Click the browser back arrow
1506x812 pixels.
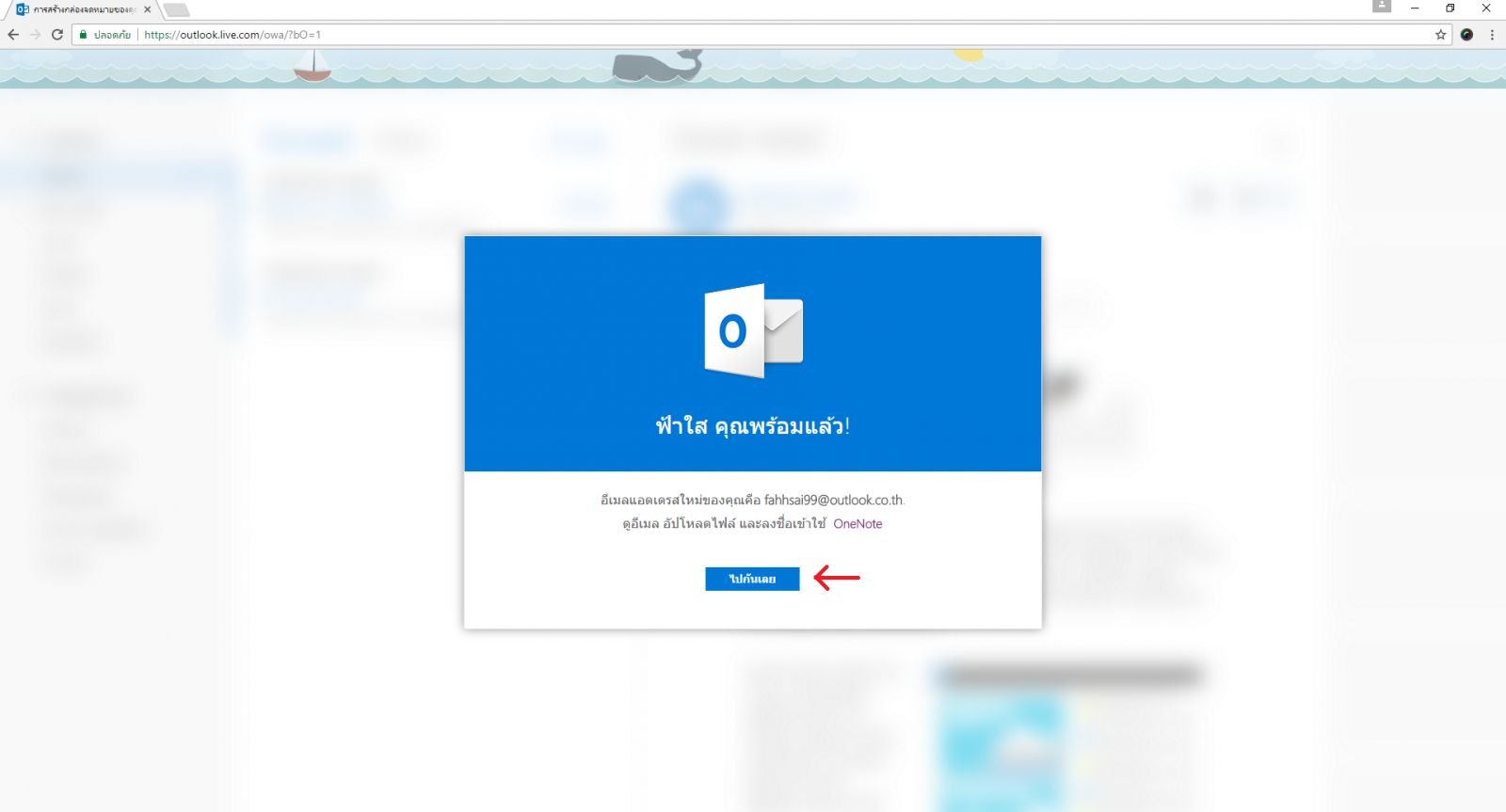(13, 35)
